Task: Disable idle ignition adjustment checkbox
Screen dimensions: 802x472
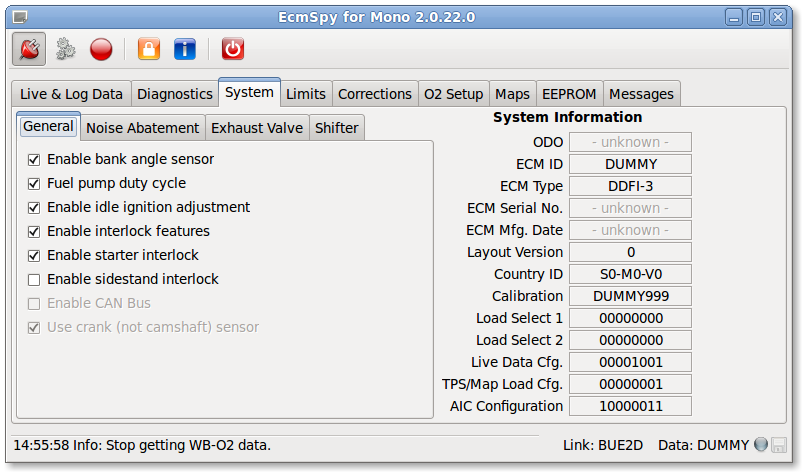Action: click(34, 208)
